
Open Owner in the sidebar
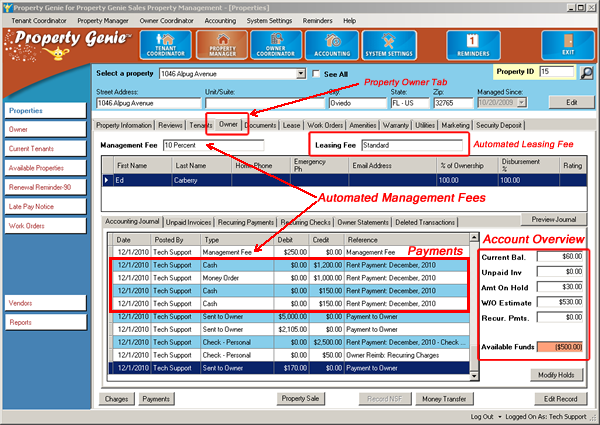click(x=46, y=129)
